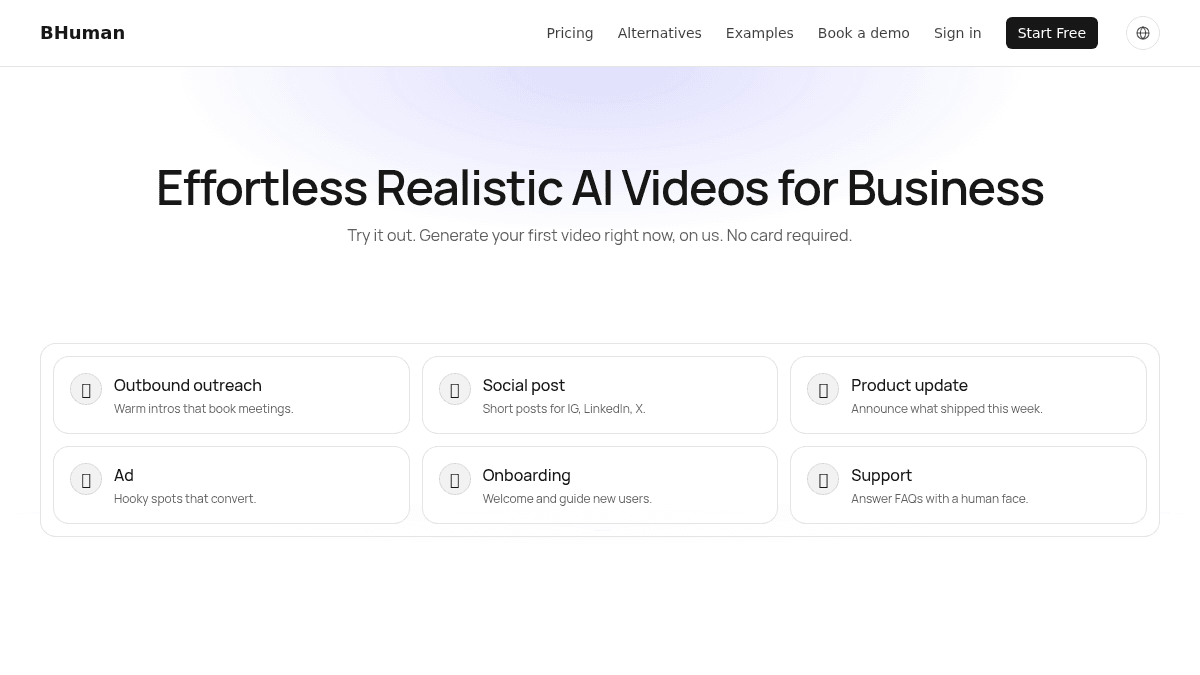Click the "Effortless Realistic AI Videos" headline
The image size is (1200, 675).
coord(600,188)
